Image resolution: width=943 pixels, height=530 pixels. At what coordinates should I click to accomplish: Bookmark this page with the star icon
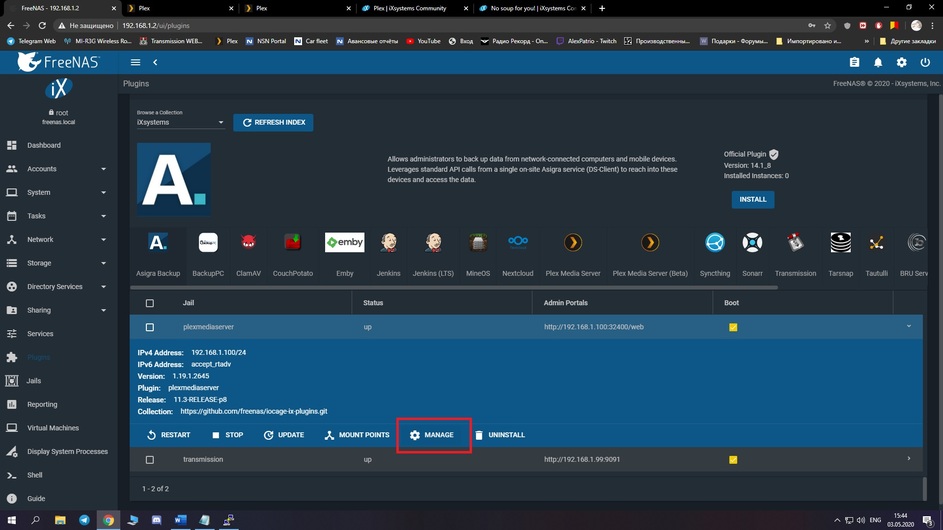[828, 25]
